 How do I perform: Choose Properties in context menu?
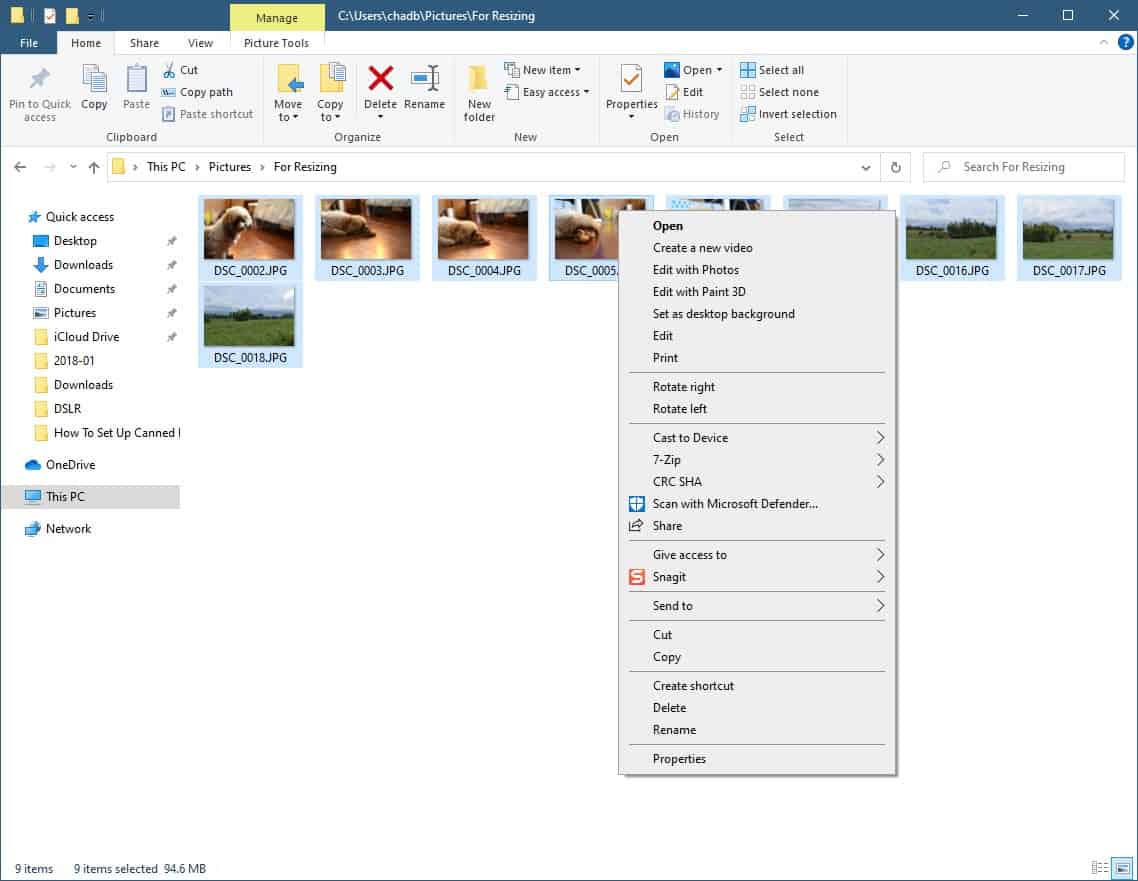tap(757, 758)
